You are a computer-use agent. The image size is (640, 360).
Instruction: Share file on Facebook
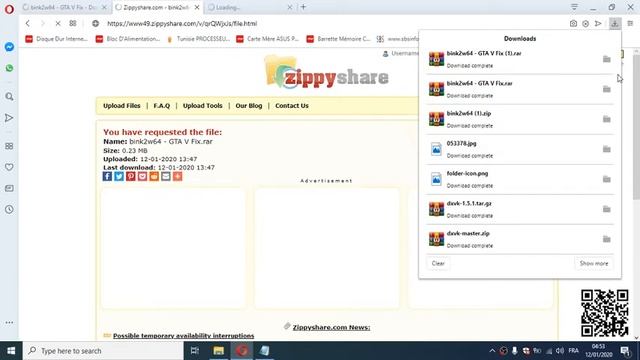click(107, 176)
